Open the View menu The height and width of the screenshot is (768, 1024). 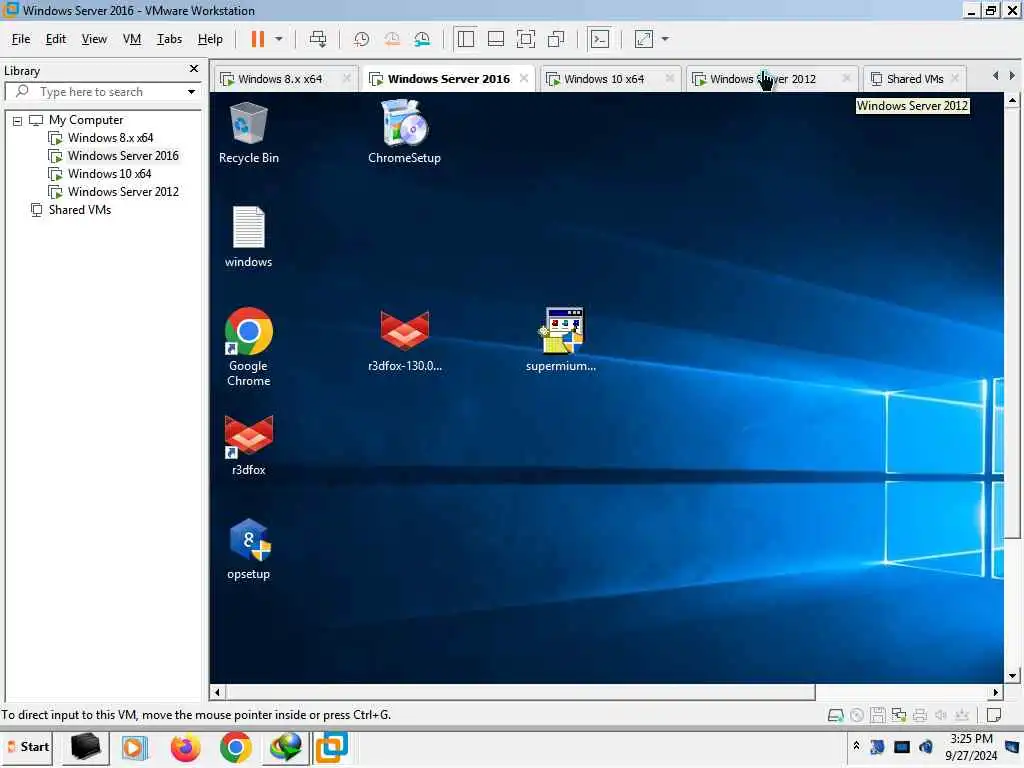point(94,39)
